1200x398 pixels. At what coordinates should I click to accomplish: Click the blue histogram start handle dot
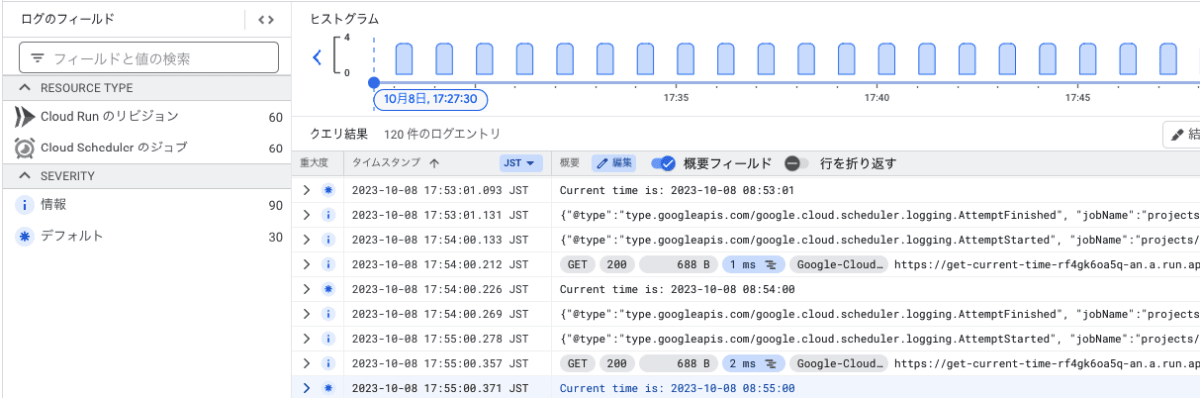point(374,83)
